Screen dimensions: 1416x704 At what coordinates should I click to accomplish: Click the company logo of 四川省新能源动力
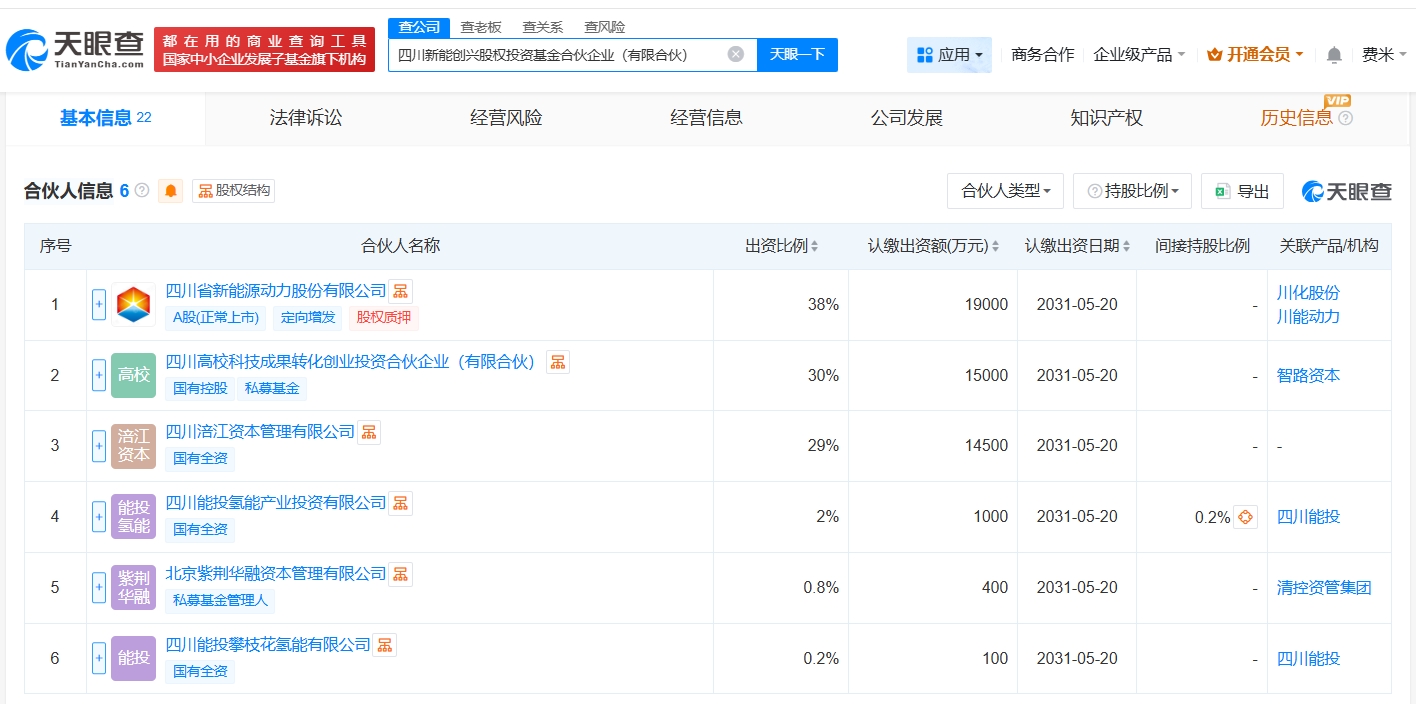click(133, 305)
